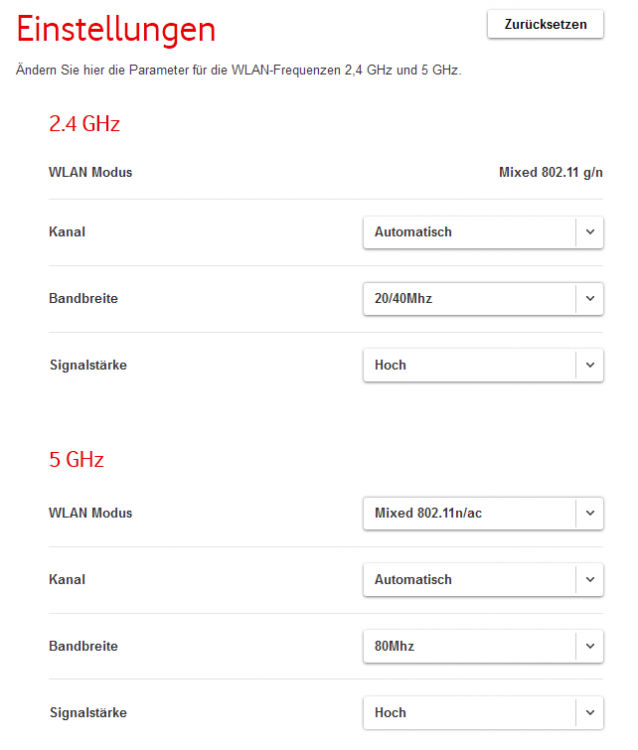Image resolution: width=638 pixels, height=750 pixels.
Task: Open the 5 GHz Automatisch channel dropdown
Action: [470, 579]
